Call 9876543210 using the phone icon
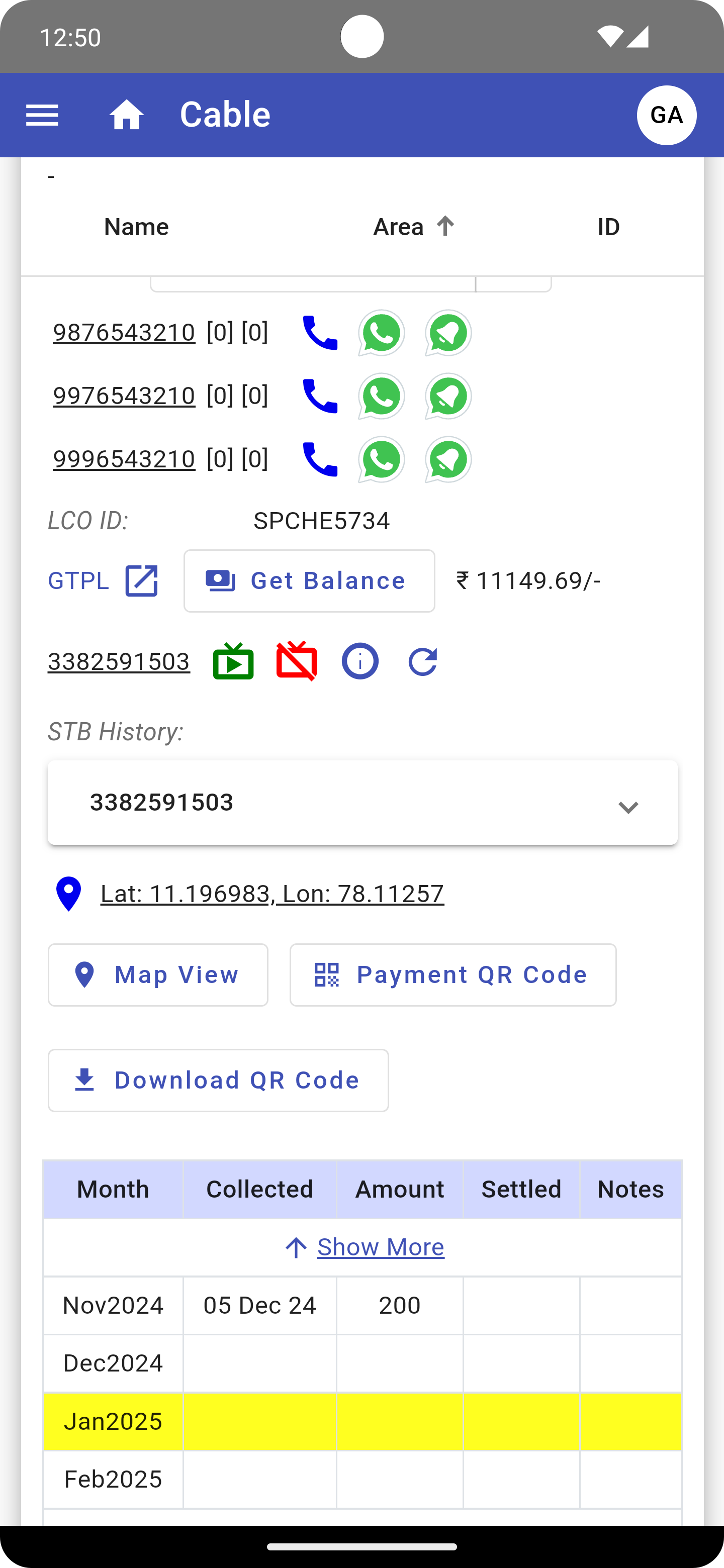The height and width of the screenshot is (1568, 724). [320, 333]
